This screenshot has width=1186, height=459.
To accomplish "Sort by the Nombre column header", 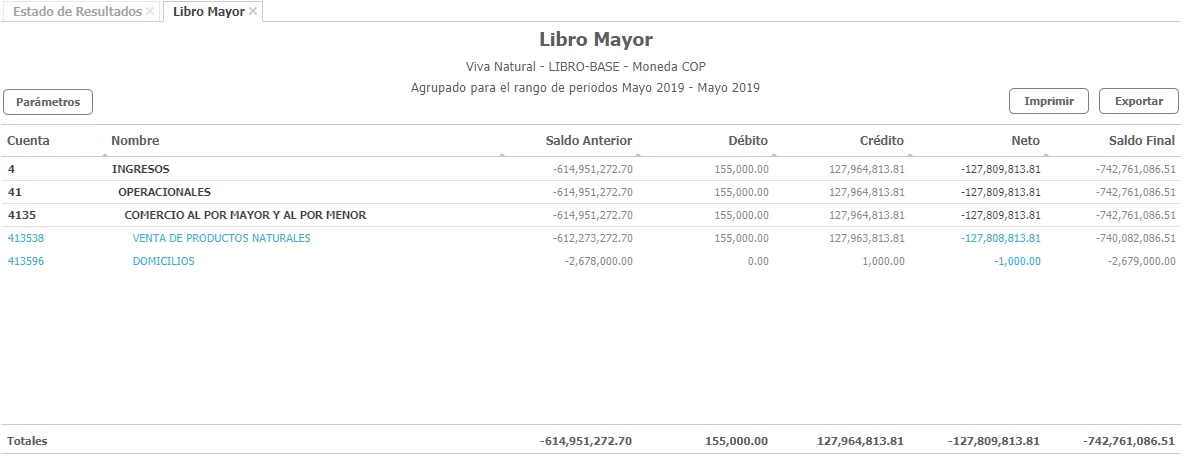I will coord(135,141).
